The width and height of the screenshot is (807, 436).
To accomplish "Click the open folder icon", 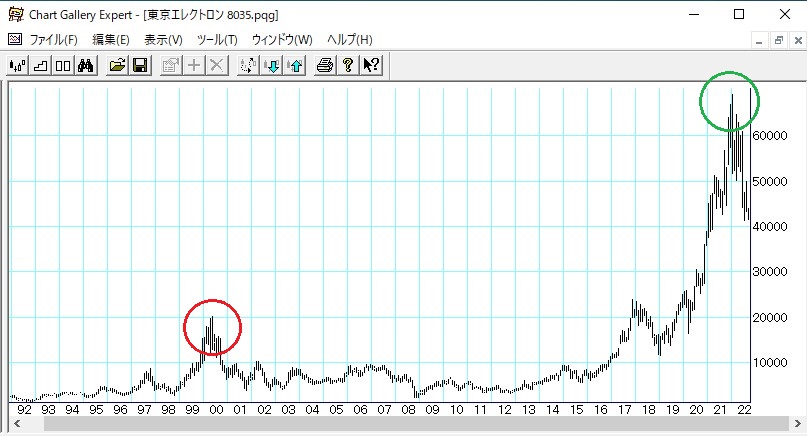I will 117,66.
